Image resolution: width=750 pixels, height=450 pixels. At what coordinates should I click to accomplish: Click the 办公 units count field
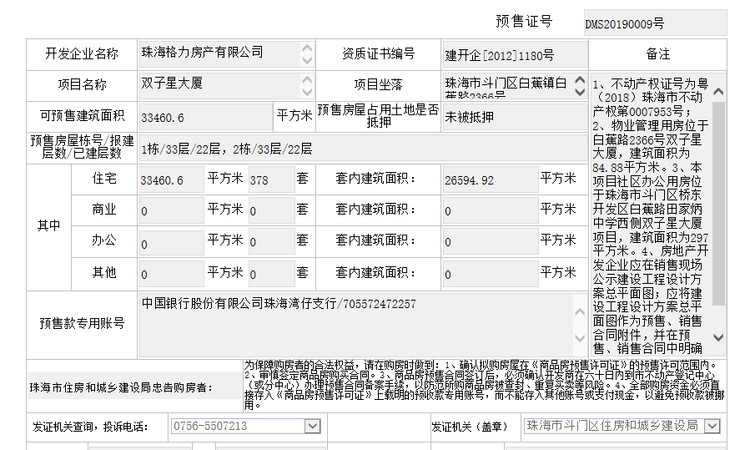272,242
